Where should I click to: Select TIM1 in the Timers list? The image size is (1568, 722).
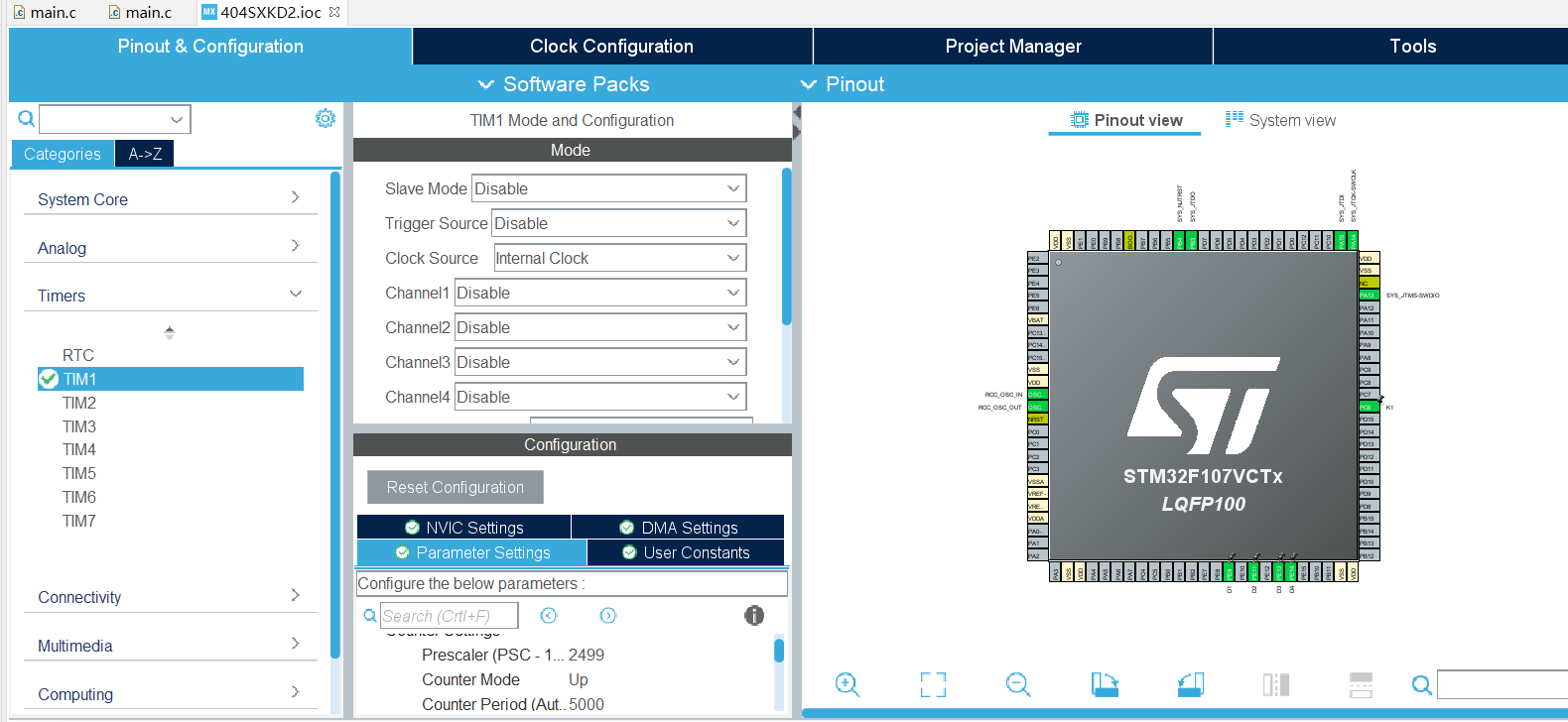coord(171,379)
